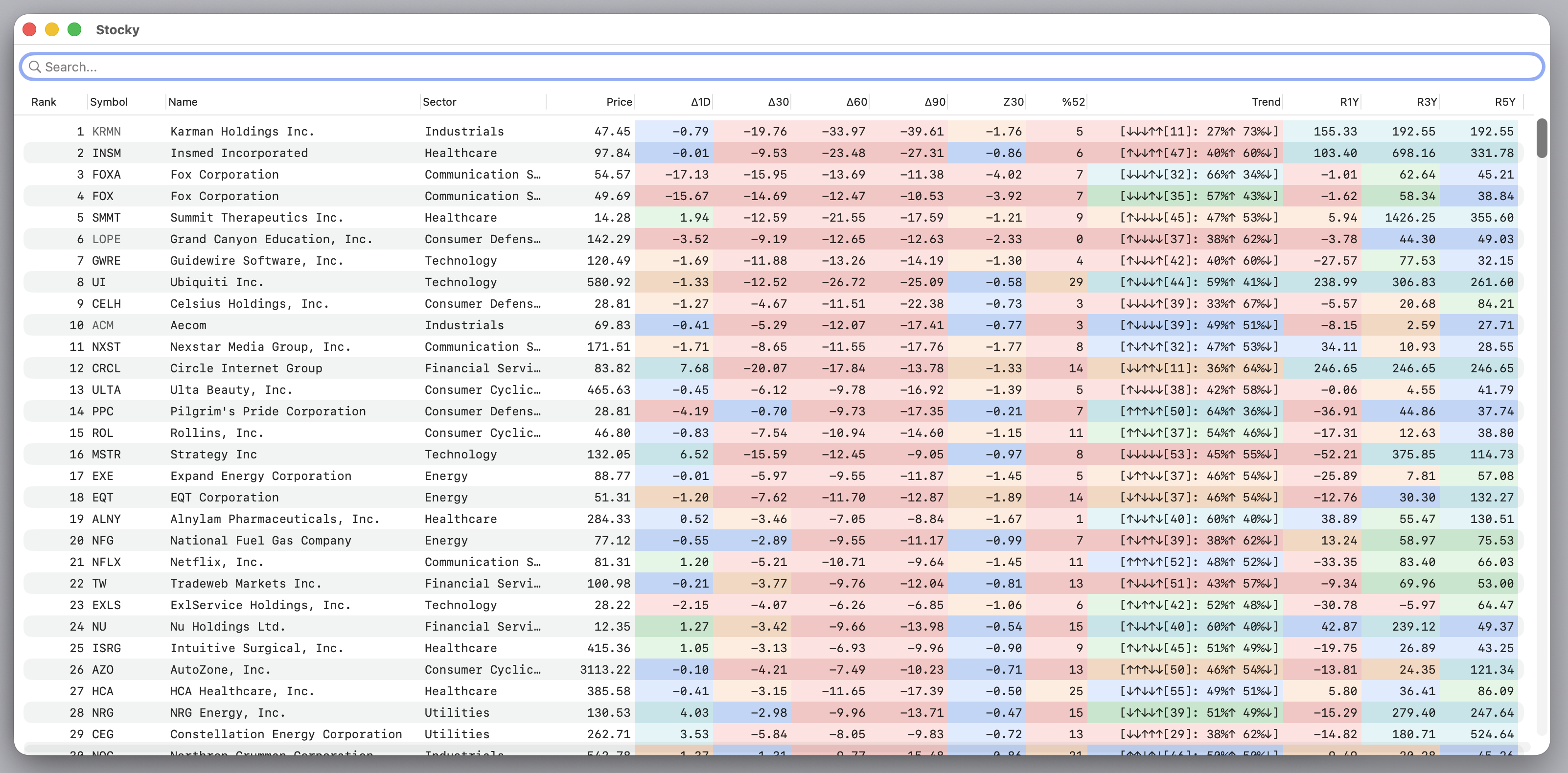Sort by the Symbol column header
Screen dimensions: 1568x773
click(109, 102)
